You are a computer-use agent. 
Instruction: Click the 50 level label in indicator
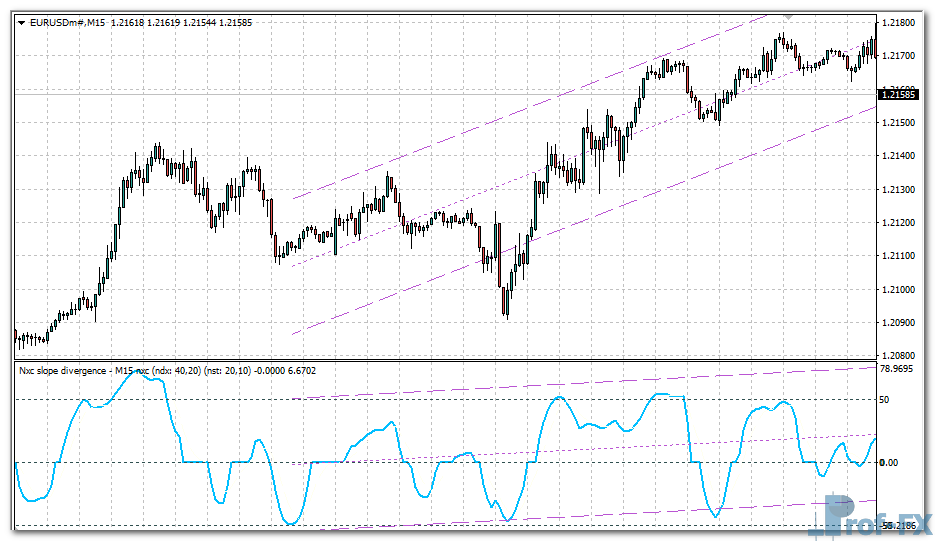(x=885, y=400)
